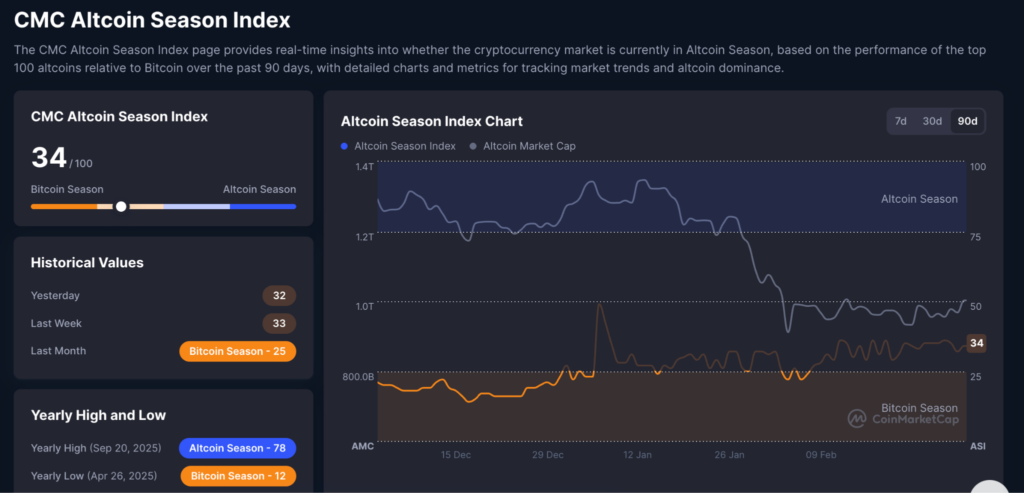Switch chart range to 7d
The image size is (1024, 493).
click(x=900, y=121)
